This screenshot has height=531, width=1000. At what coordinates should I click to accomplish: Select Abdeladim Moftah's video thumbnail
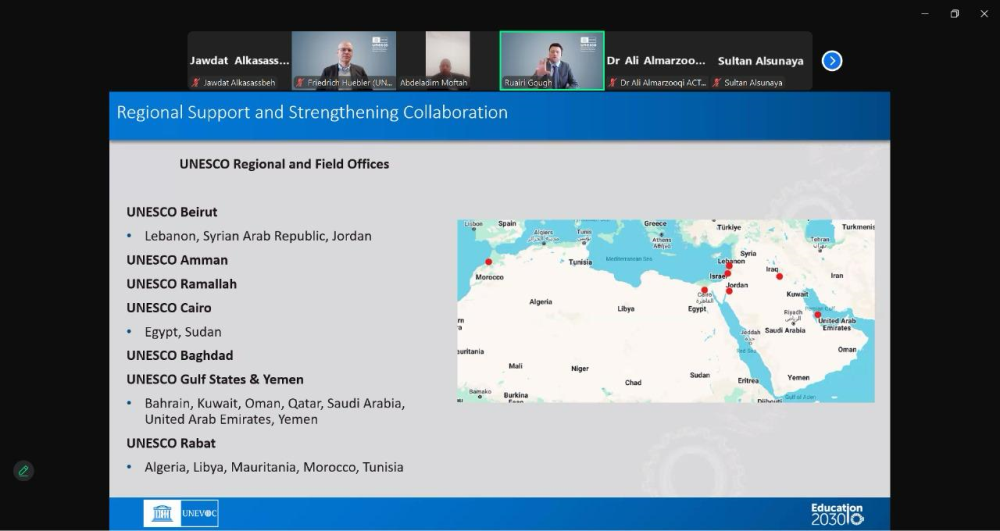click(447, 58)
